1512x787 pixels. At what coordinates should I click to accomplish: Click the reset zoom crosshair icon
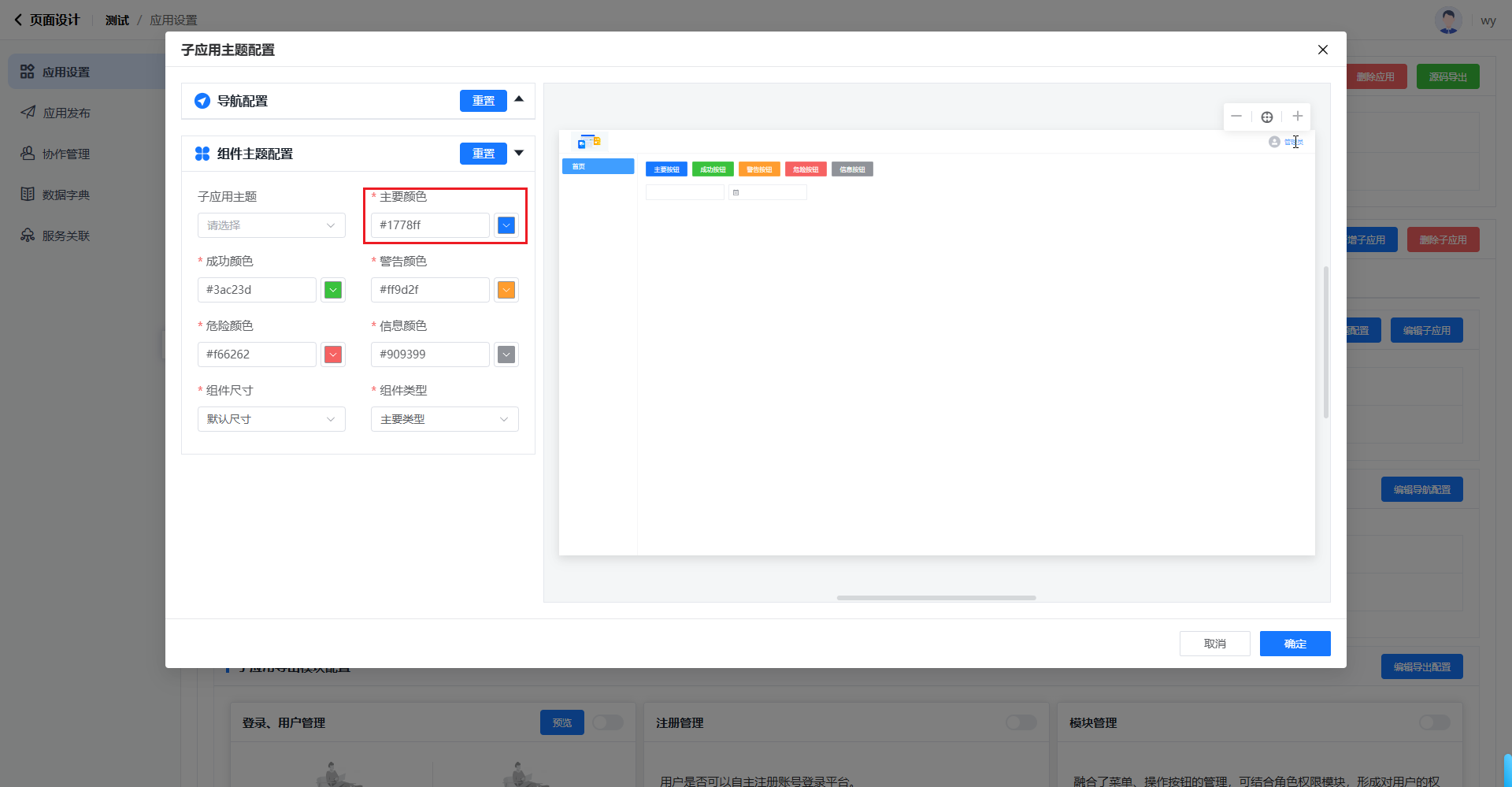tap(1266, 117)
